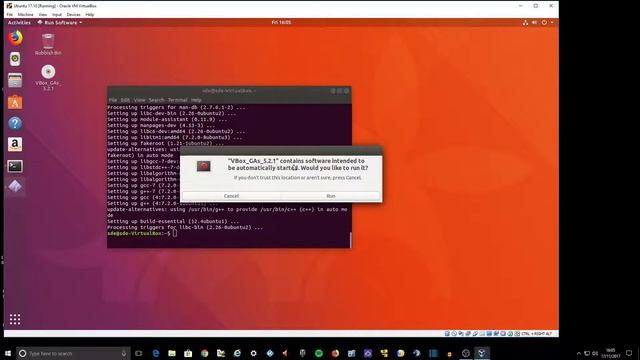Open the terminal's Terminal menu
This screenshot has height=360, width=640.
pos(178,100)
